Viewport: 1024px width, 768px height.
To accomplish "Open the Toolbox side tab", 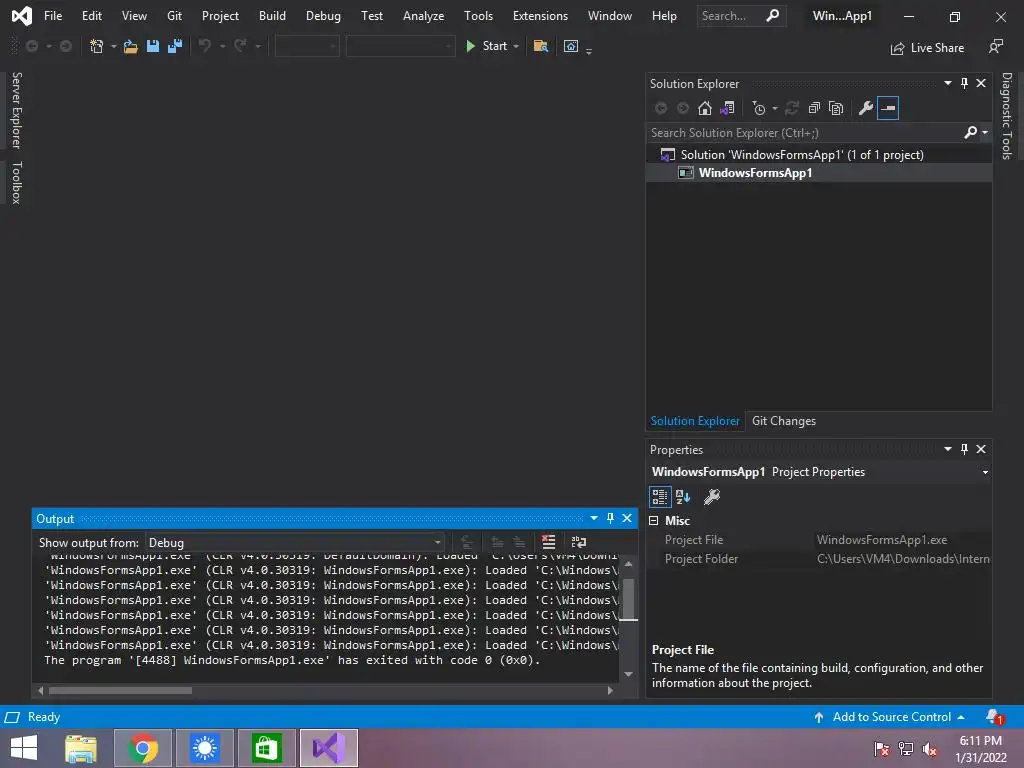I will 16,183.
